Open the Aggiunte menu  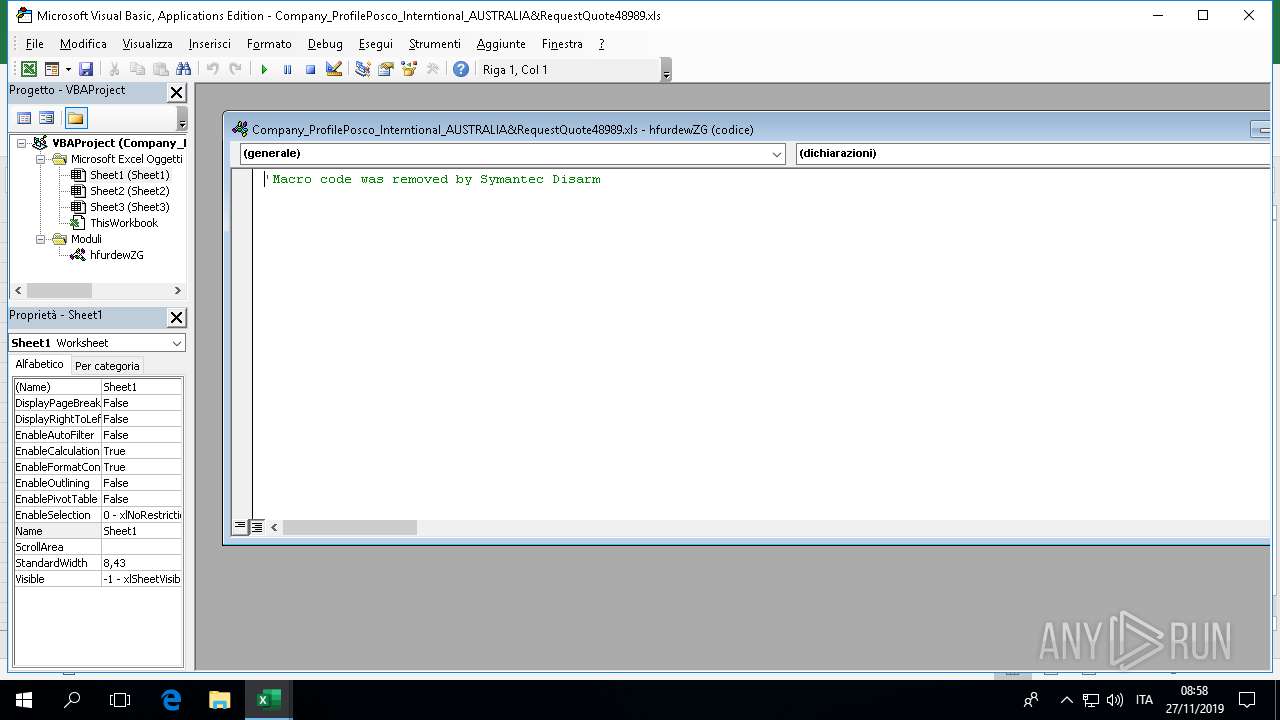pos(501,44)
